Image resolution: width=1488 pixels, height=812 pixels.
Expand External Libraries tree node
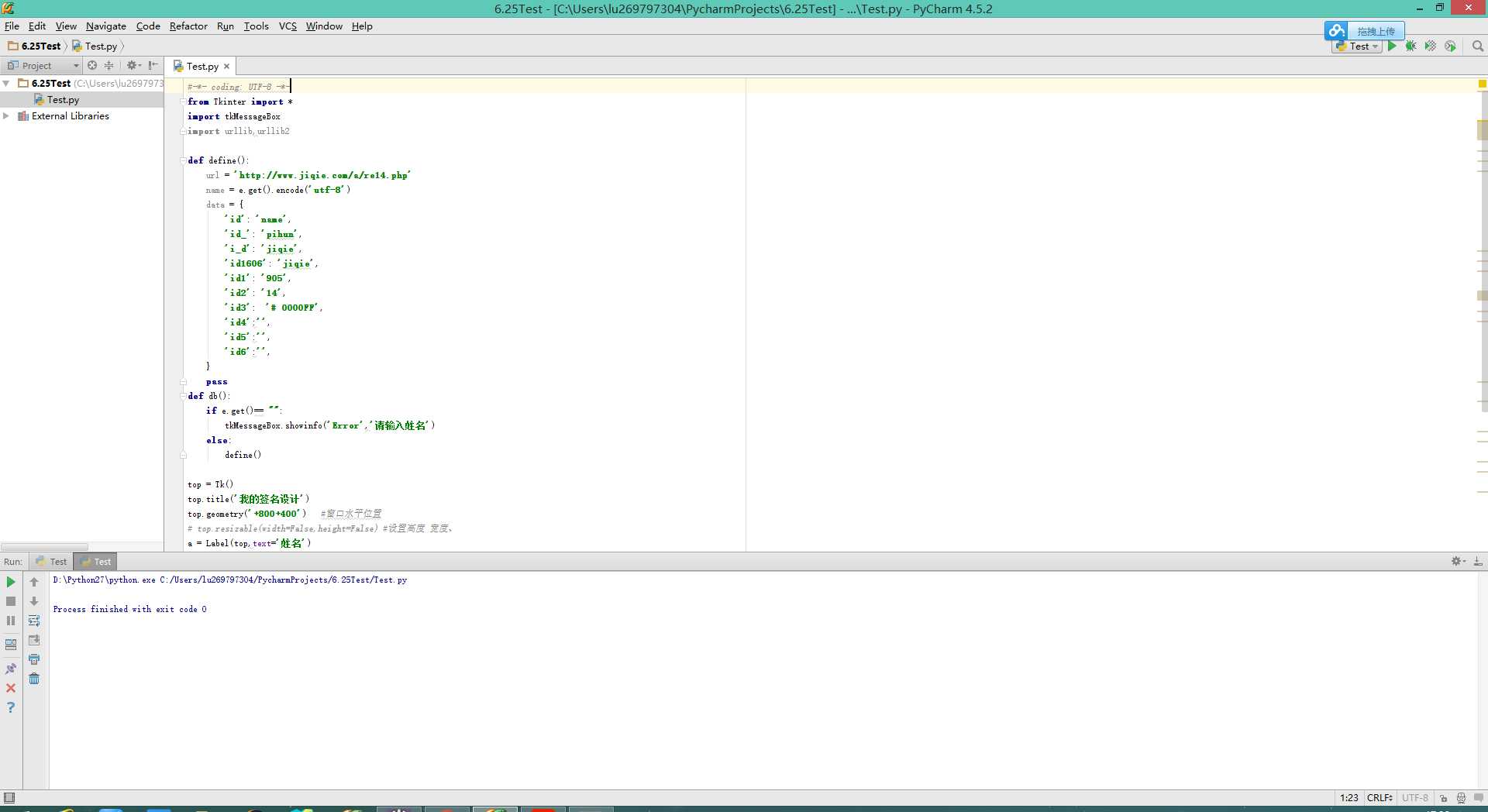click(x=6, y=116)
